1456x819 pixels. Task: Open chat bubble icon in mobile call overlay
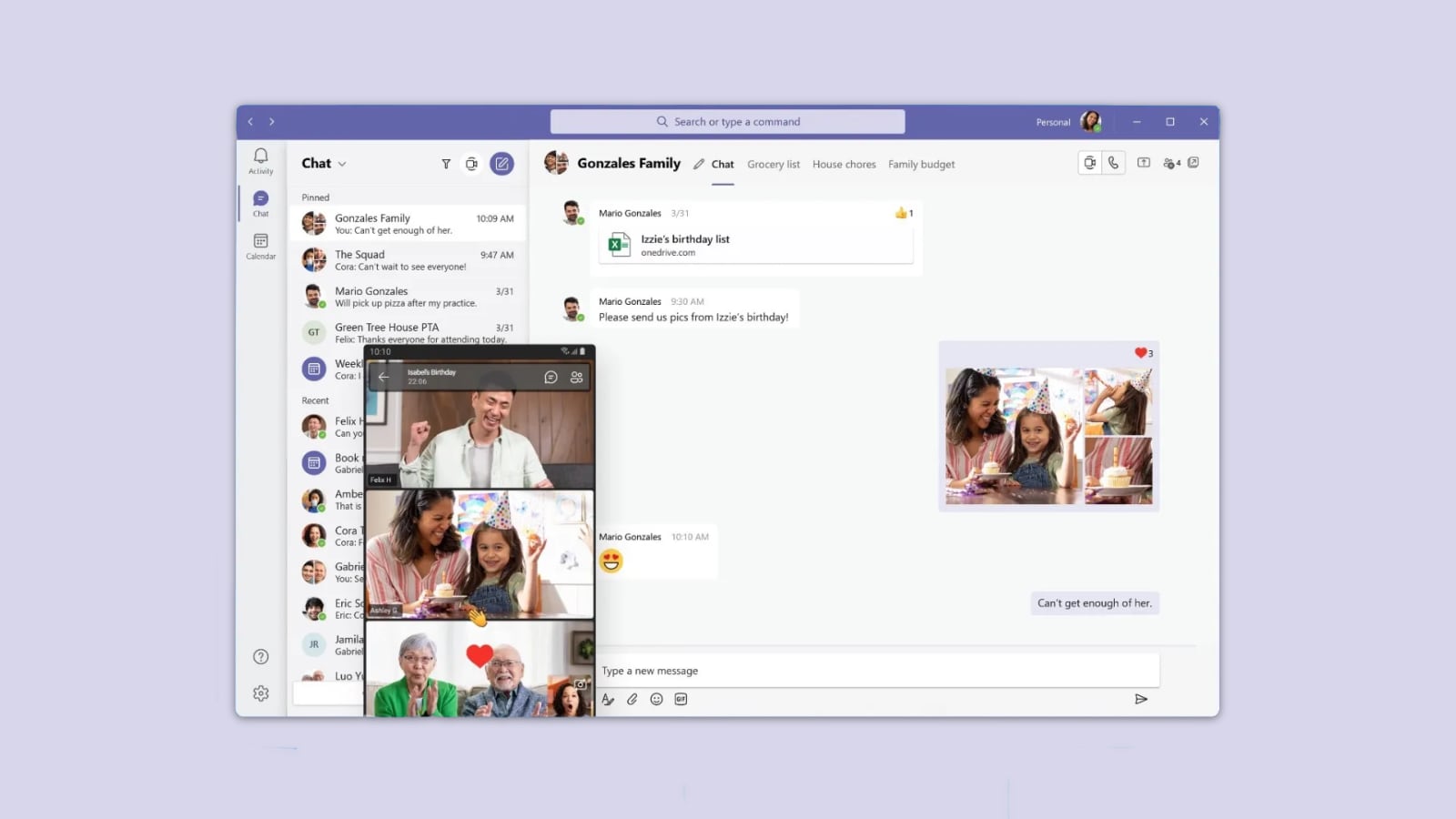pyautogui.click(x=551, y=377)
